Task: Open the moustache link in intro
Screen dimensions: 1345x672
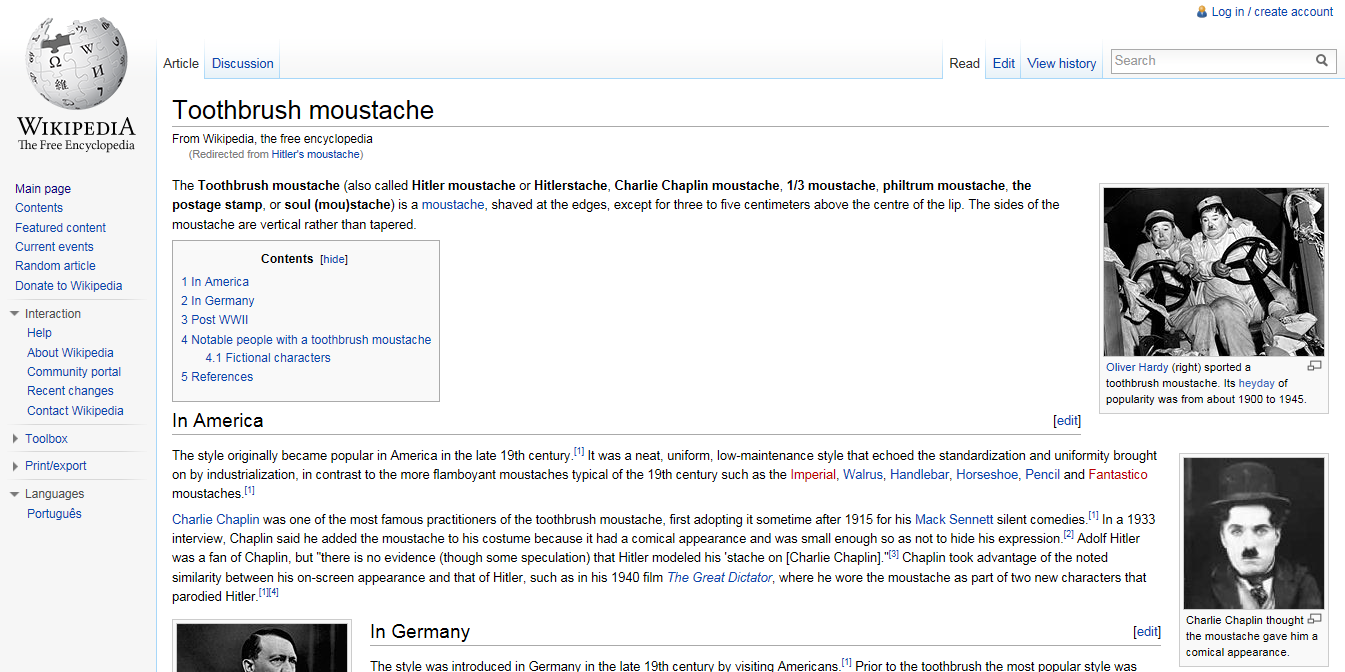Action: click(453, 205)
